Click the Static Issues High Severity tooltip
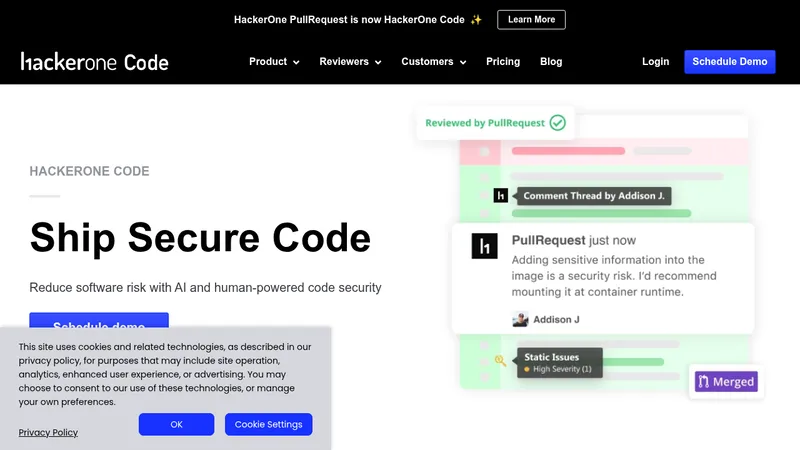Viewport: 800px width, 450px height. (x=560, y=363)
